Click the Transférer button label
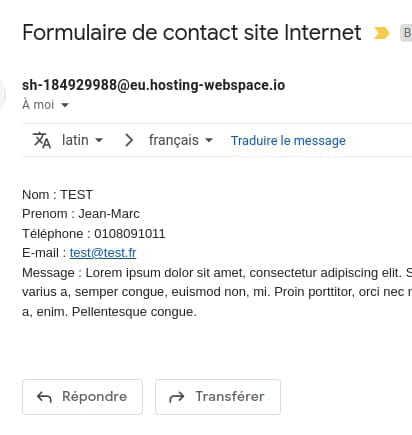This screenshot has height=435, width=412. click(230, 396)
